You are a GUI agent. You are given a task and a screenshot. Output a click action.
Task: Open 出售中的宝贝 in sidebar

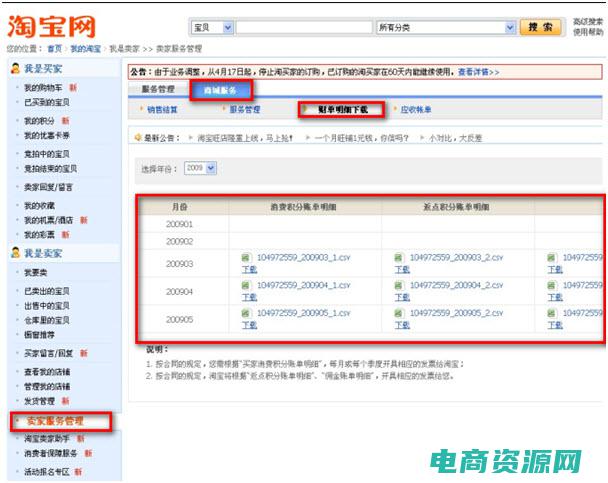pyautogui.click(x=47, y=306)
